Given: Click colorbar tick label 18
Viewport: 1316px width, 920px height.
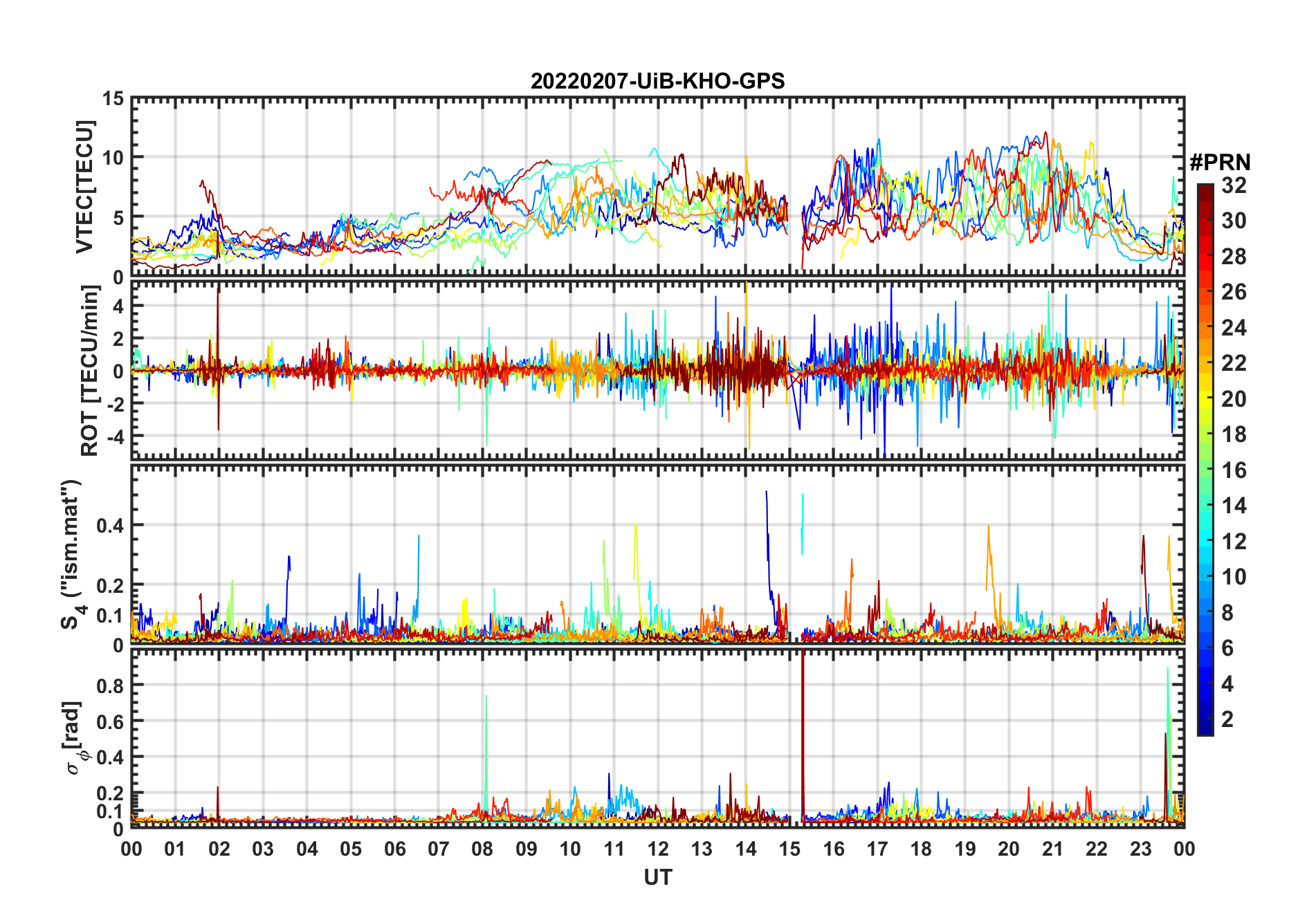Looking at the screenshot, I should [x=1234, y=434].
